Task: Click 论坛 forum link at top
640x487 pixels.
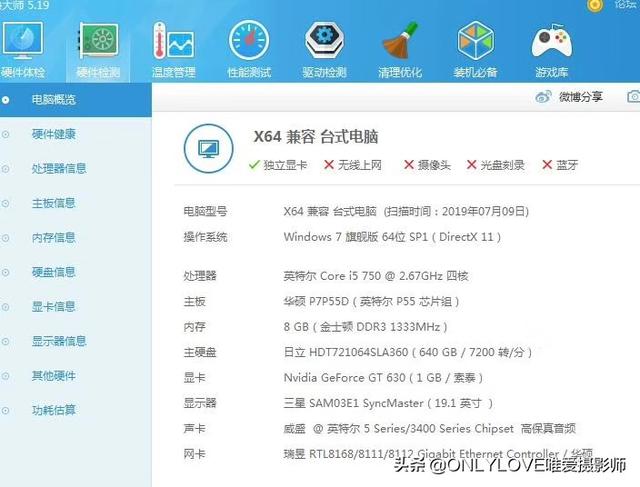Action: (x=627, y=4)
